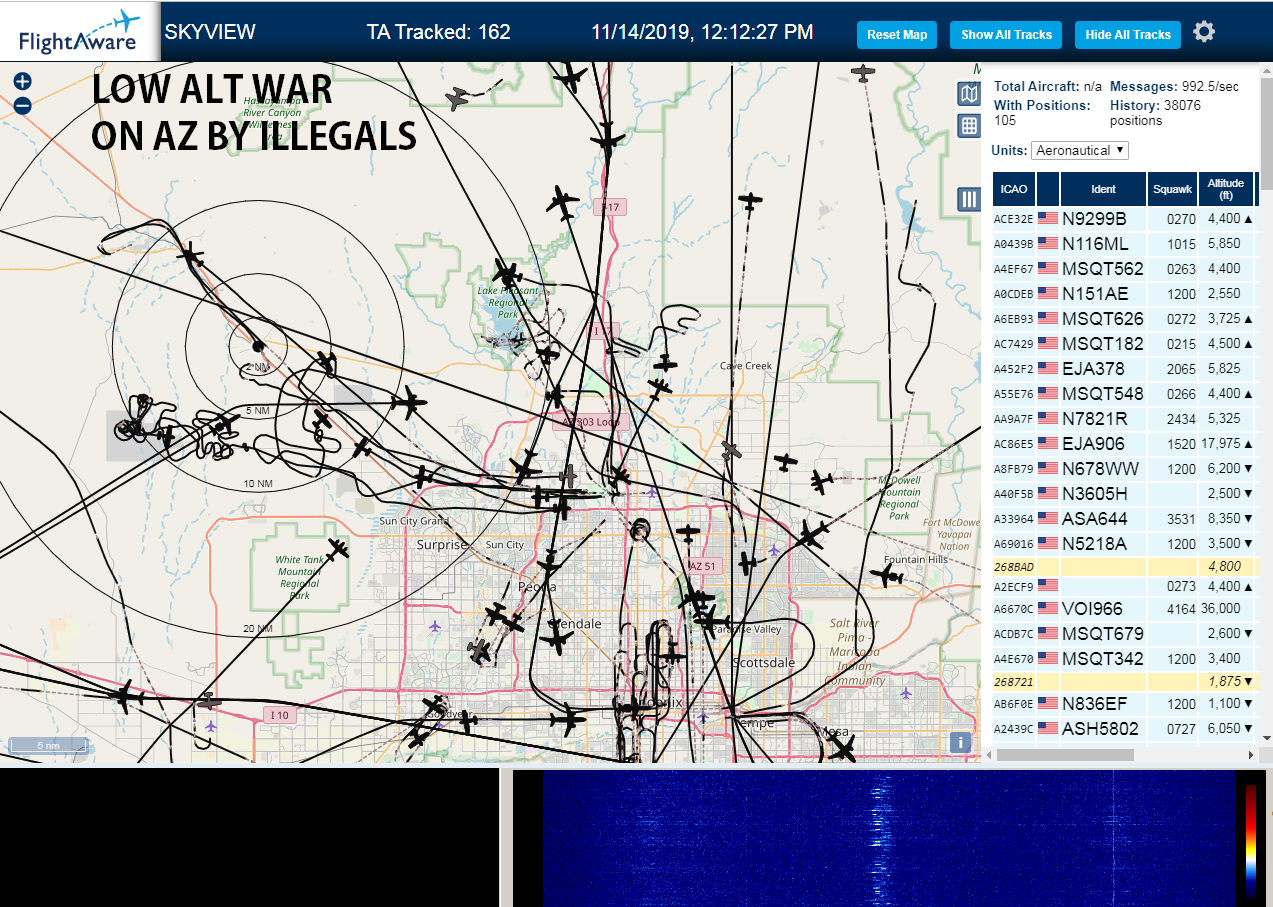This screenshot has height=907, width=1273.
Task: Toggle the grid overlay icon
Action: tap(969, 126)
